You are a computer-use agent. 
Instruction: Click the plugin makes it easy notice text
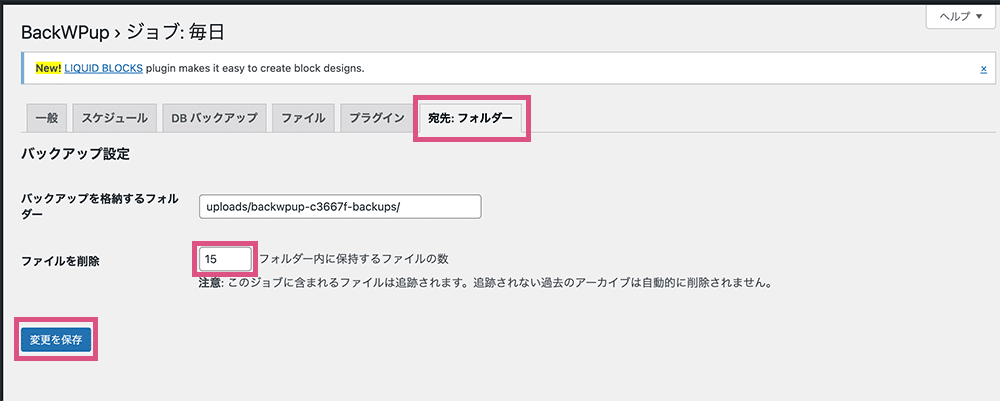[255, 69]
